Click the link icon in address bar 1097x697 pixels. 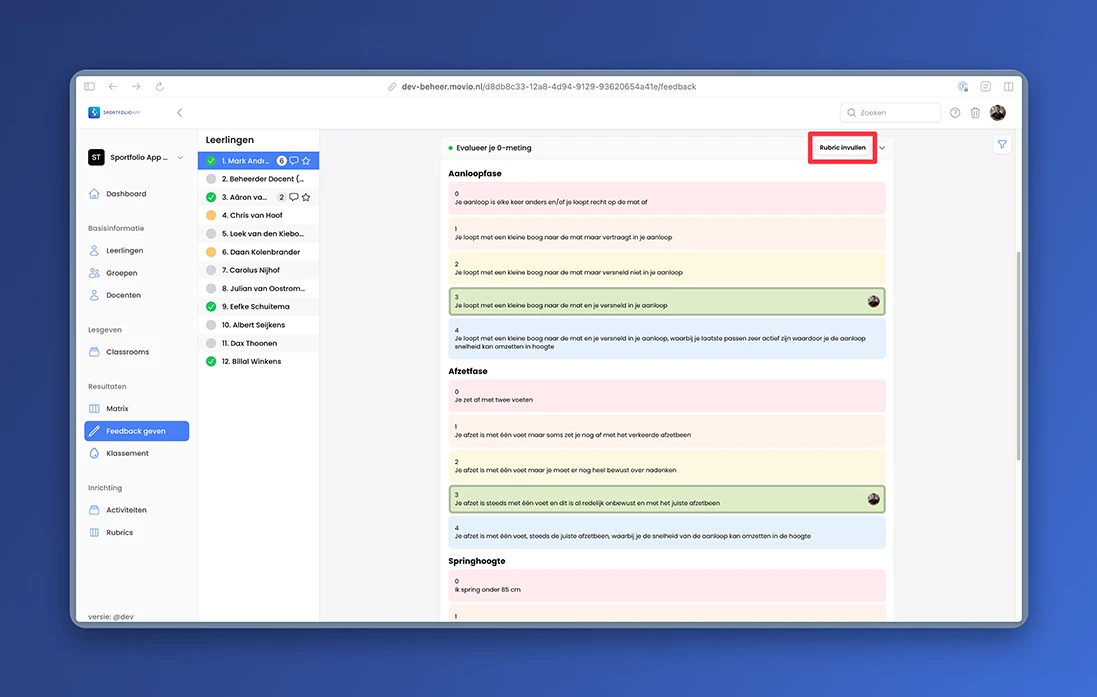pos(392,87)
